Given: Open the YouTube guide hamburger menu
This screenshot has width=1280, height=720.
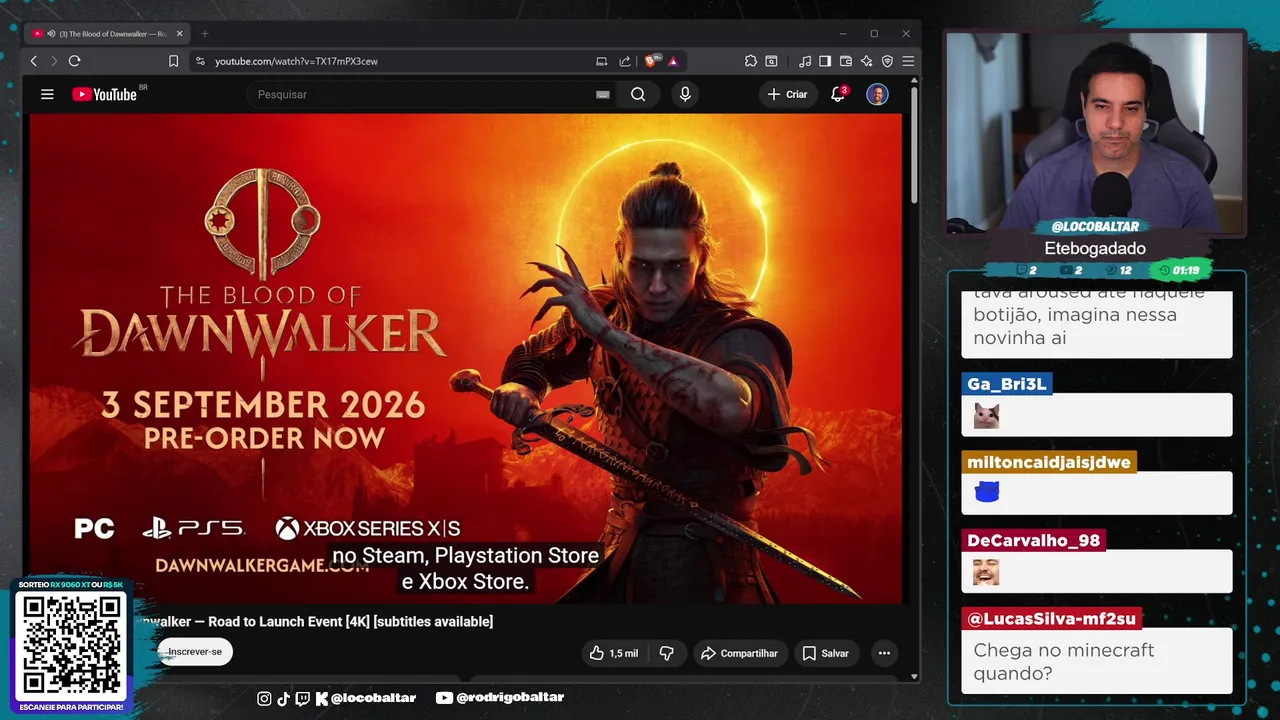Looking at the screenshot, I should (x=47, y=94).
